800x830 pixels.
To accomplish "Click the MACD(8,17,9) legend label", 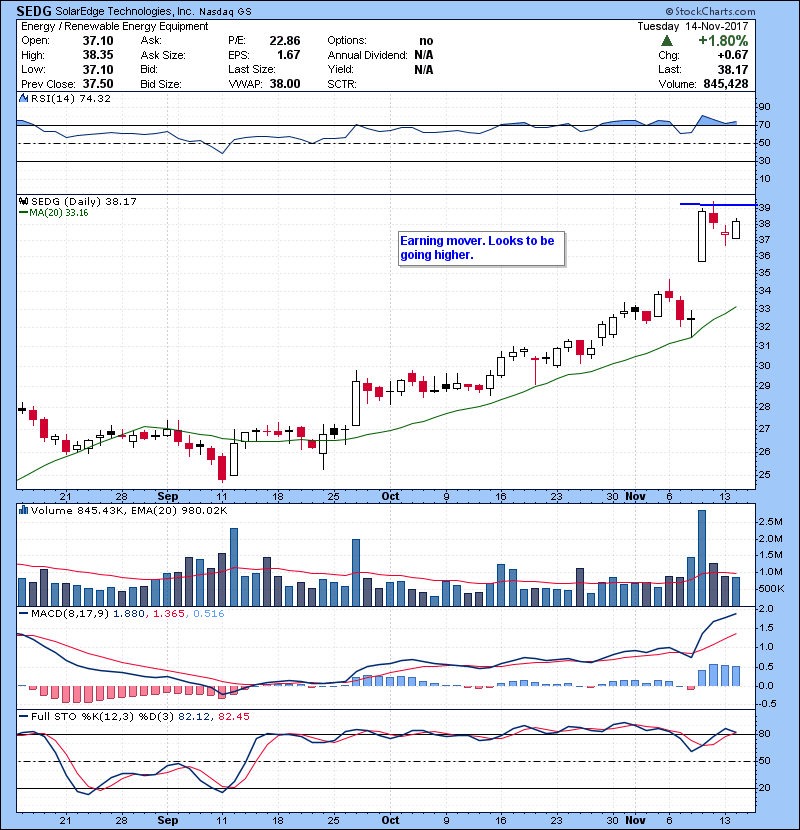I will pyautogui.click(x=70, y=614).
